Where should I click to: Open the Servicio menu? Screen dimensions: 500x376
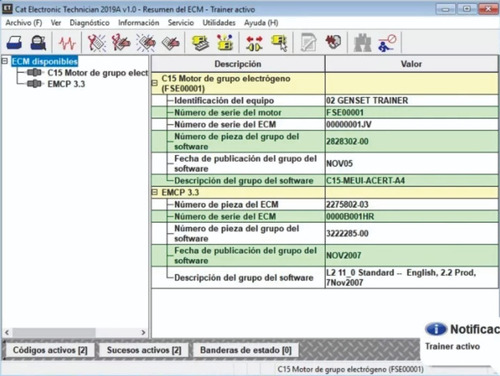point(181,23)
